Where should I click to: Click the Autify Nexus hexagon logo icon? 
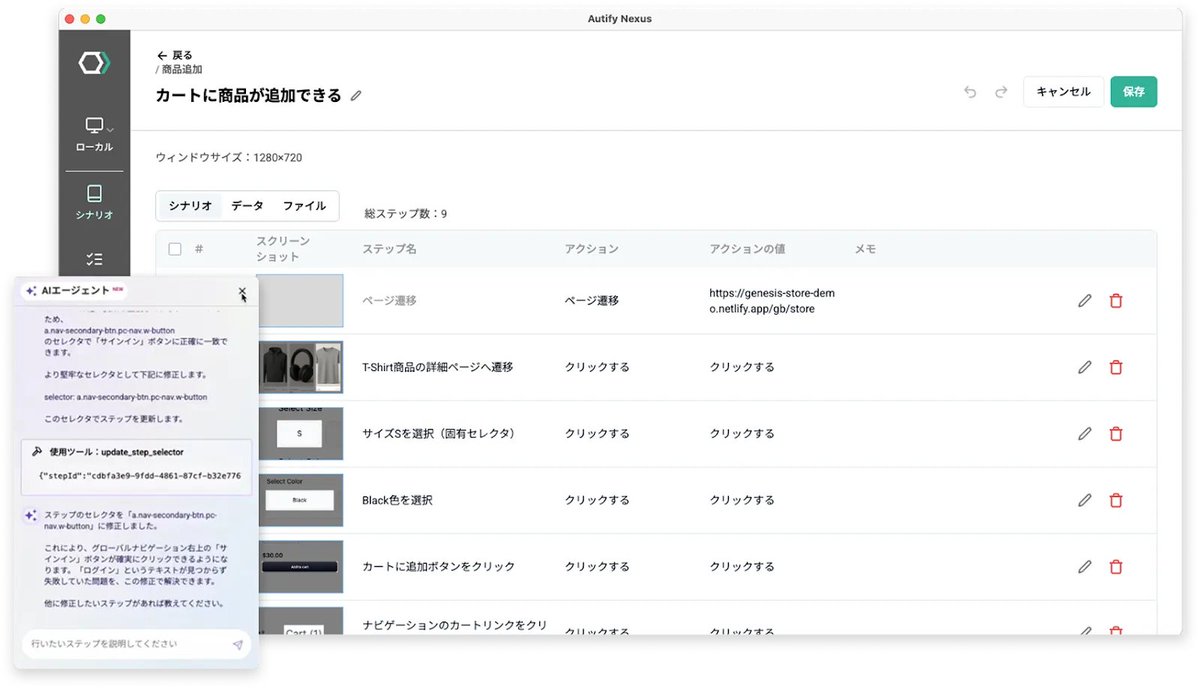click(94, 62)
